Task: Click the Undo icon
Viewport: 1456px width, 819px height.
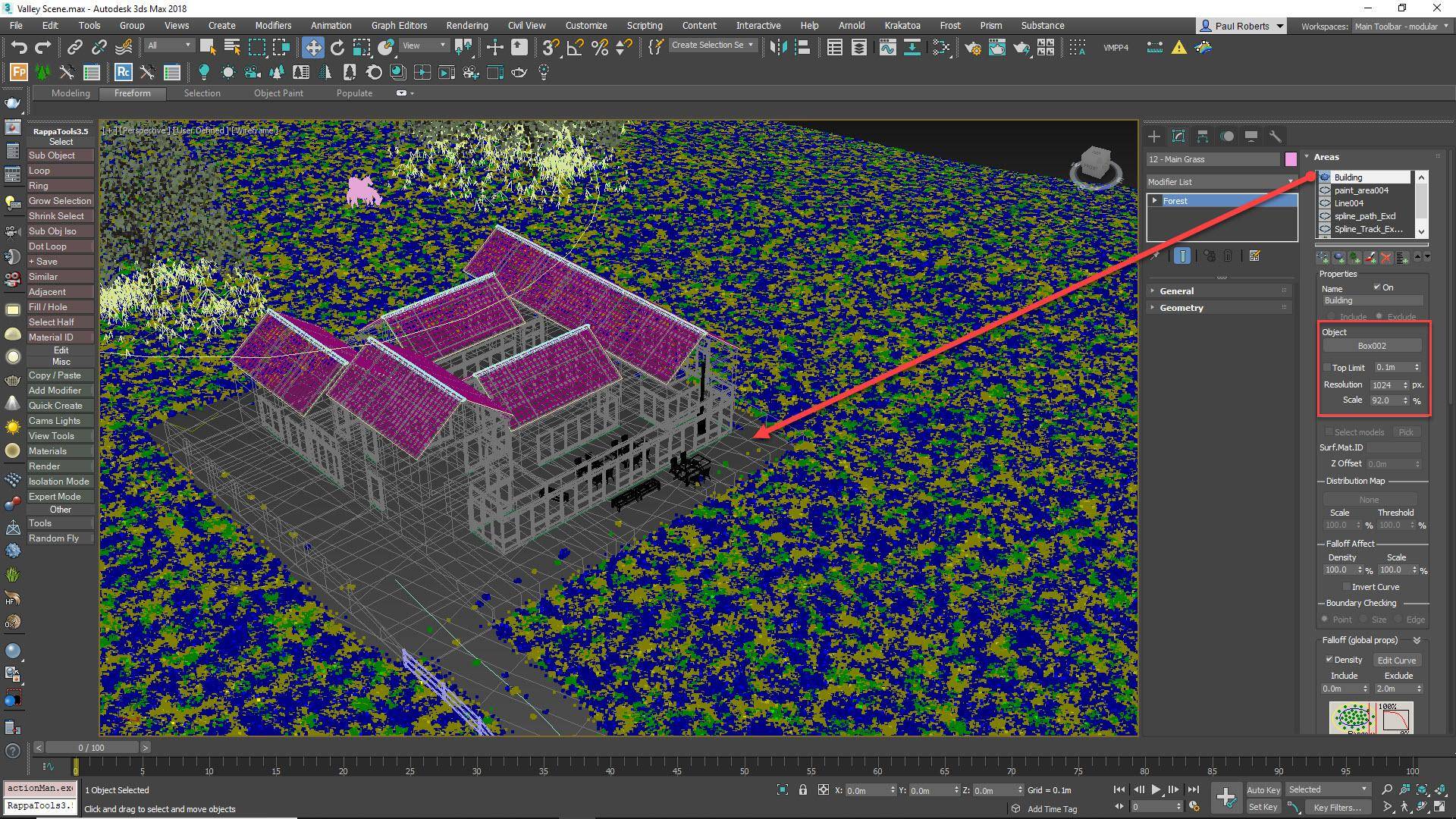Action: 19,47
